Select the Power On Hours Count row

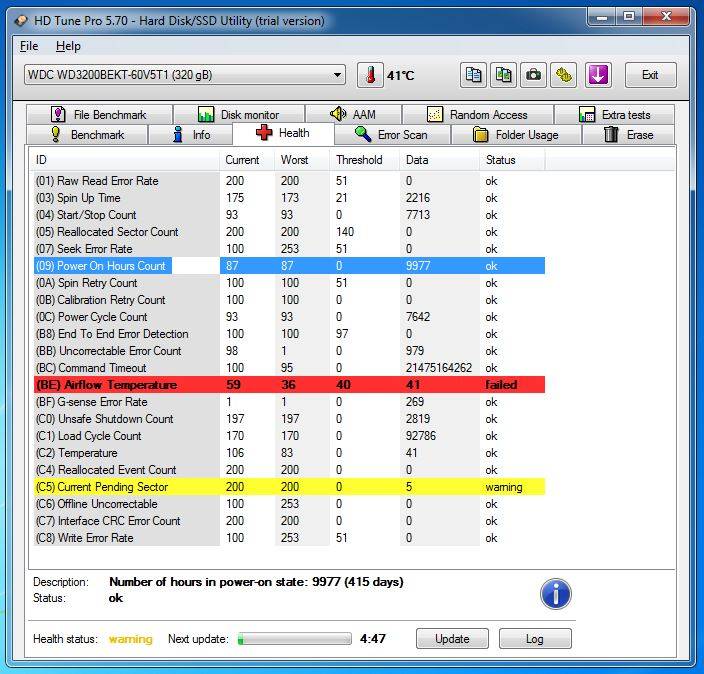pos(290,266)
